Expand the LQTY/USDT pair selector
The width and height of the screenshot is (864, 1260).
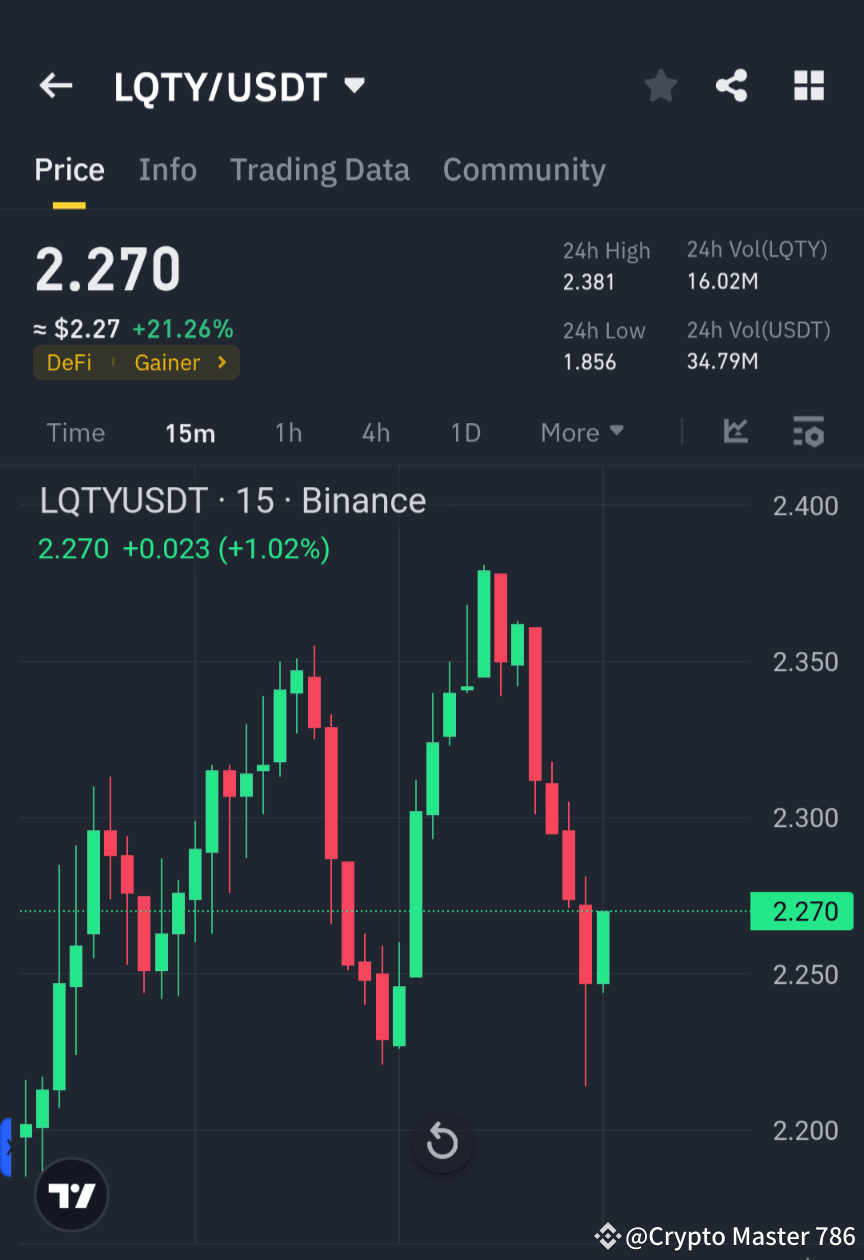click(355, 86)
